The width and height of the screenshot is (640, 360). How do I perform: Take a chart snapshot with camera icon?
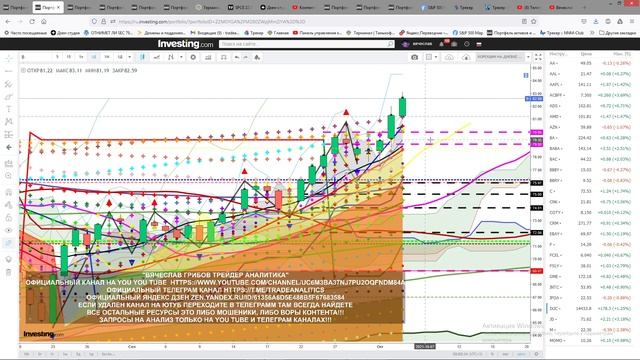415,57
